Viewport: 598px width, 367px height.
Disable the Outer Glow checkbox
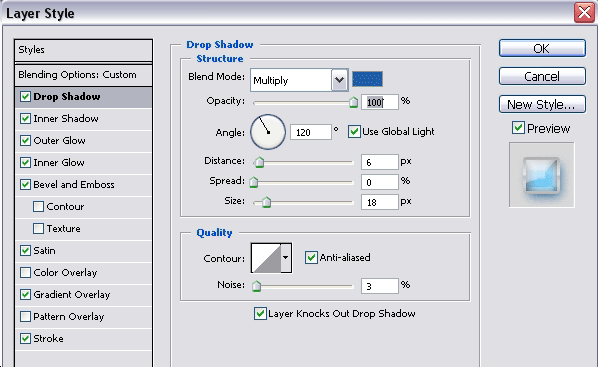[x=25, y=140]
